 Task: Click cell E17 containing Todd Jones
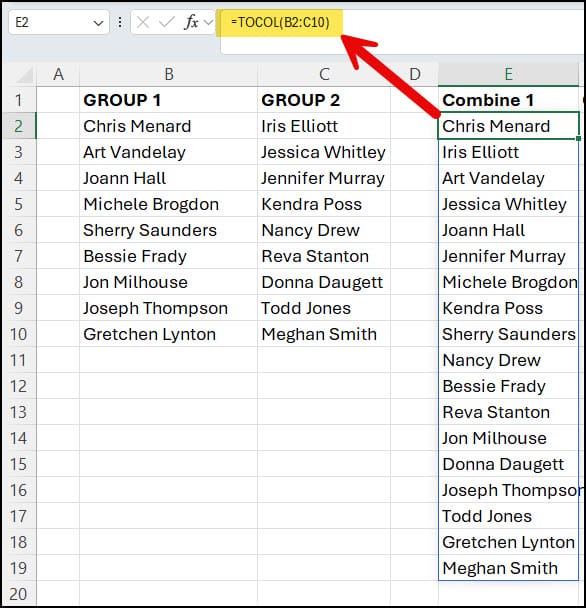[508, 516]
